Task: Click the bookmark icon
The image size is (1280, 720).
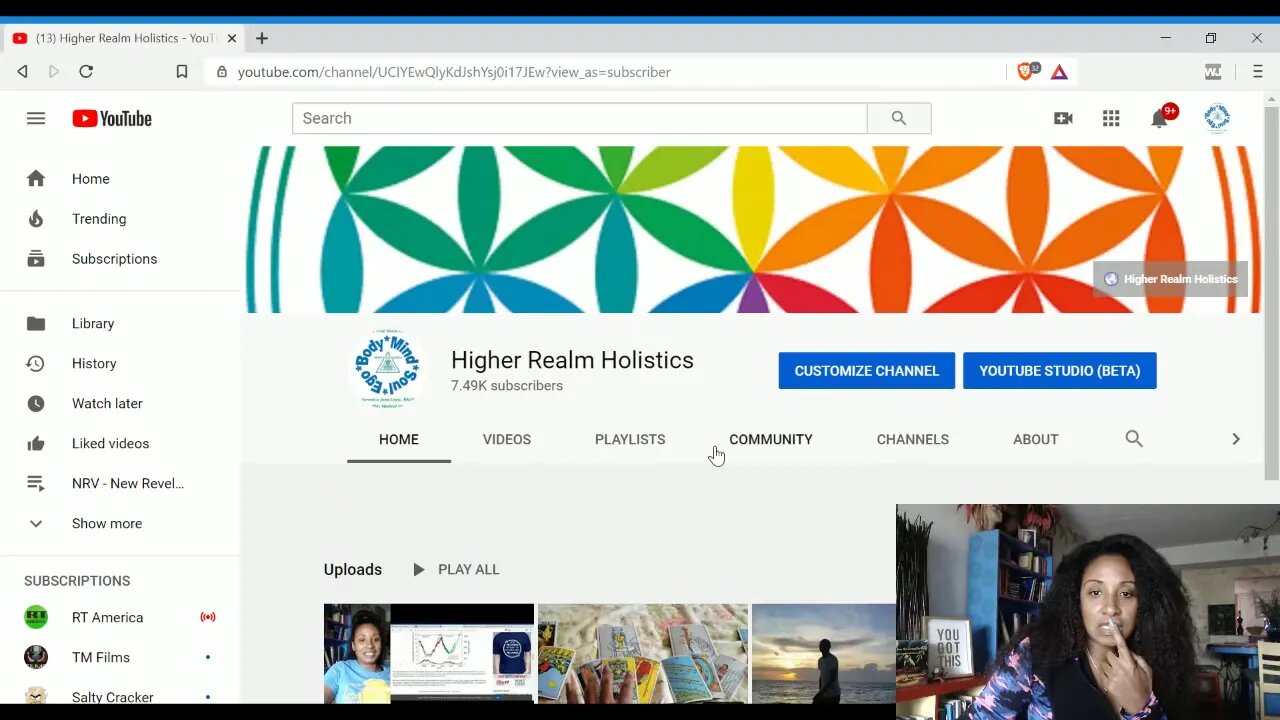Action: (x=181, y=72)
